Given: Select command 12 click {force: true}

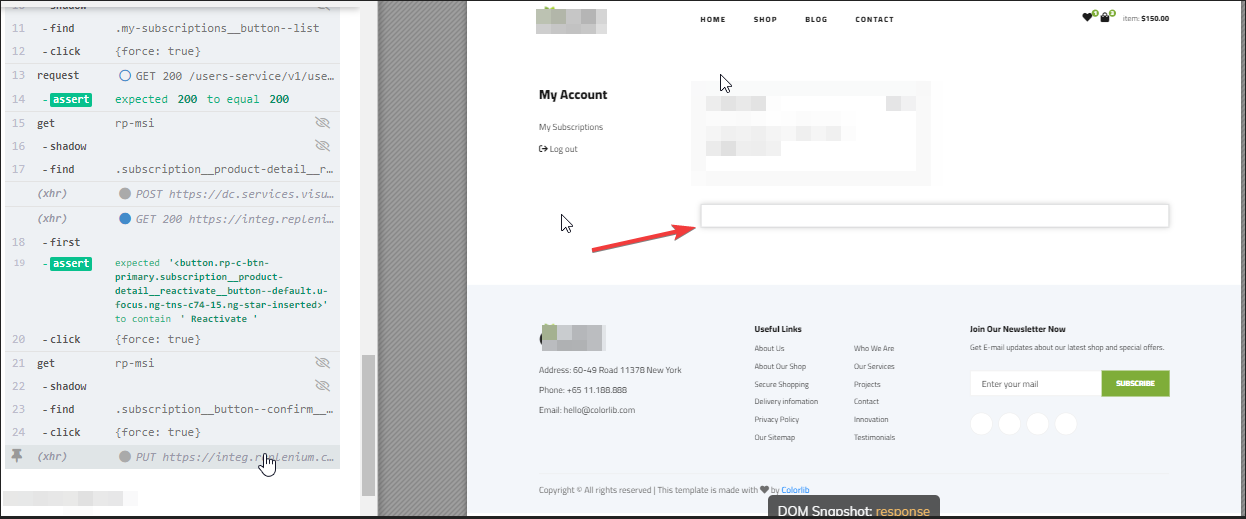Looking at the screenshot, I should click(172, 51).
